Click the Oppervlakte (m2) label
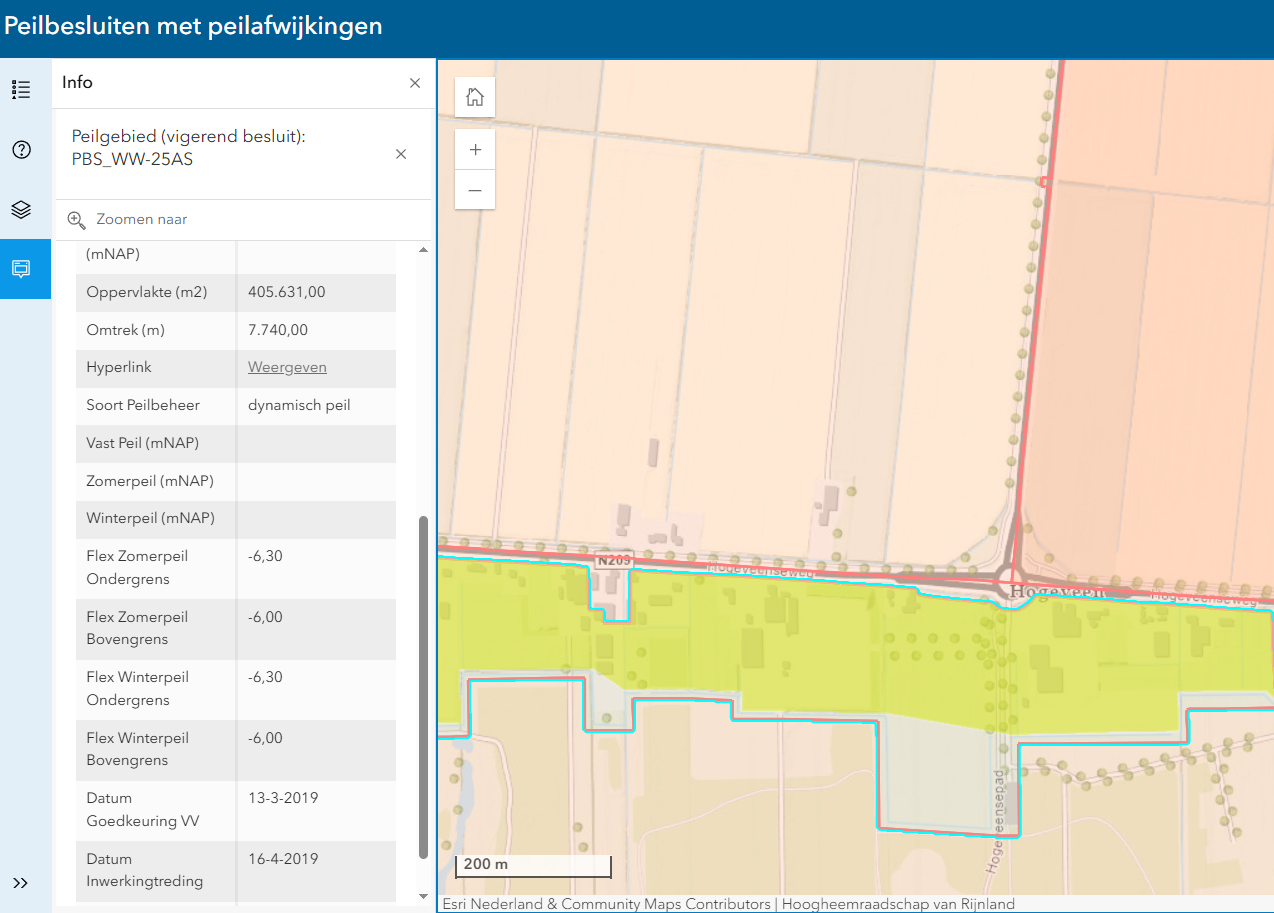The width and height of the screenshot is (1274, 913). pos(146,292)
